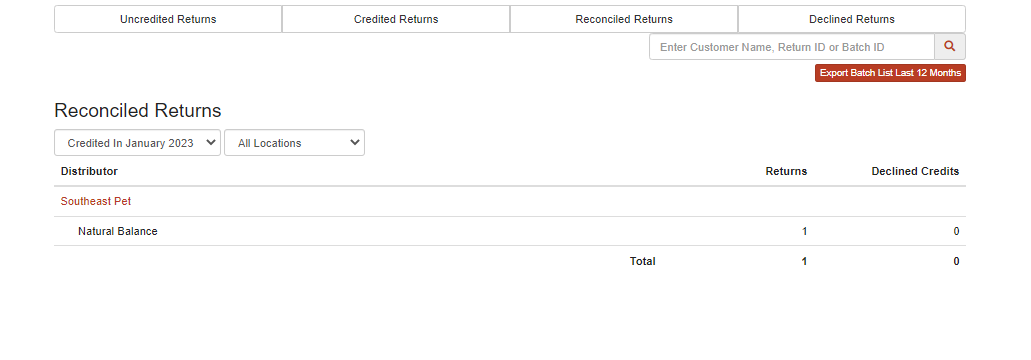Click the Distributor column header
This screenshot has height=360, width=1031.
(x=89, y=171)
